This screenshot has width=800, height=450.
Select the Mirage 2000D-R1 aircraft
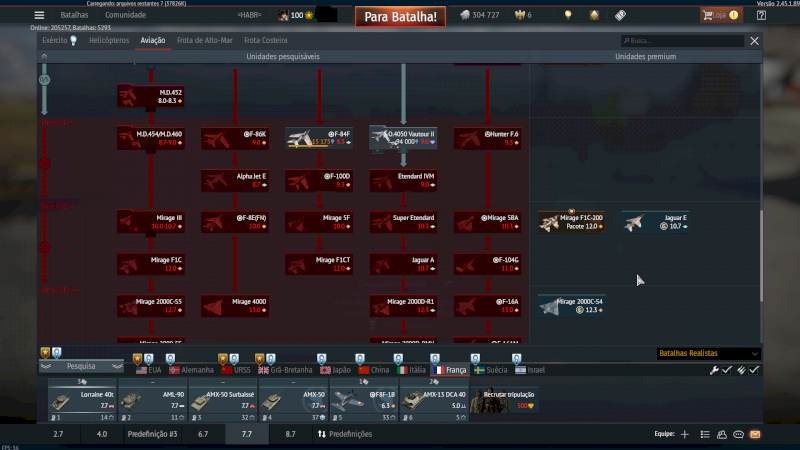pos(403,306)
